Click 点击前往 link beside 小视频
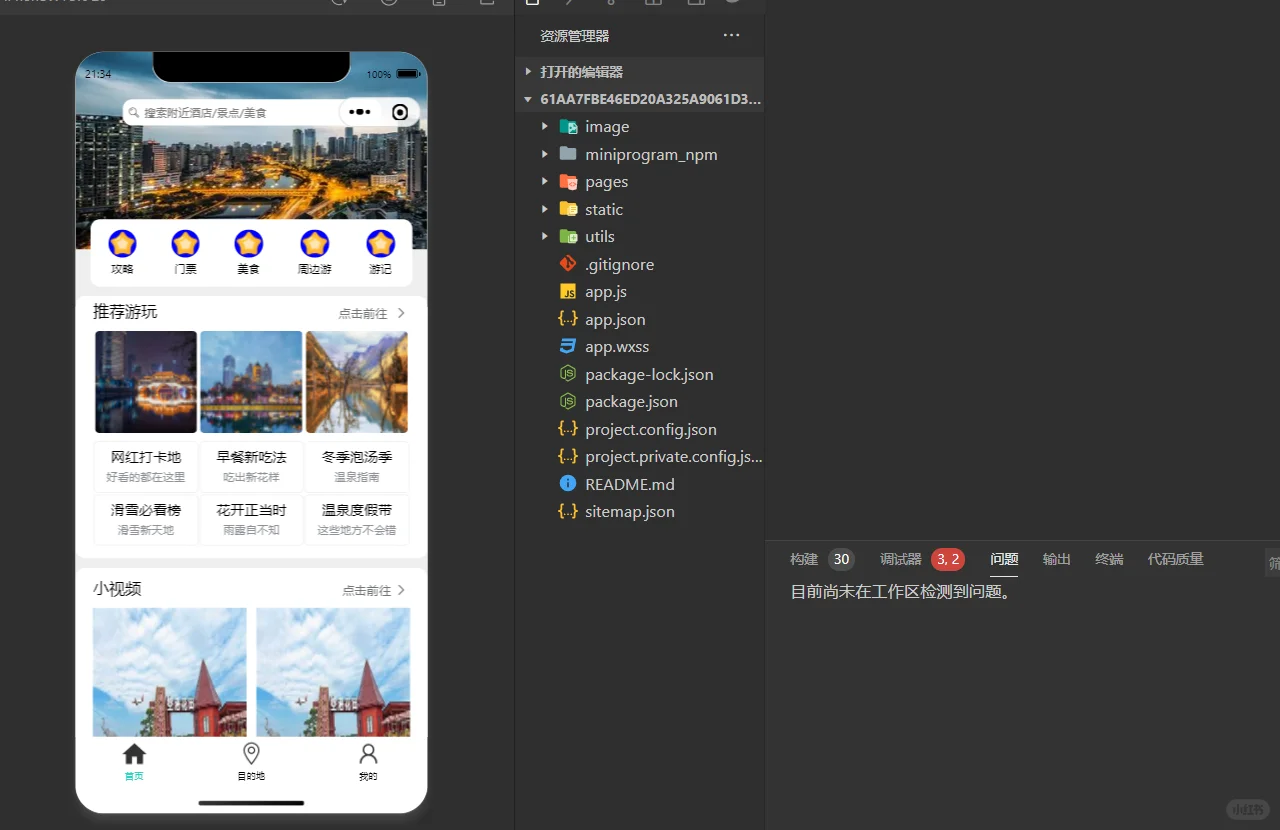 pyautogui.click(x=374, y=590)
